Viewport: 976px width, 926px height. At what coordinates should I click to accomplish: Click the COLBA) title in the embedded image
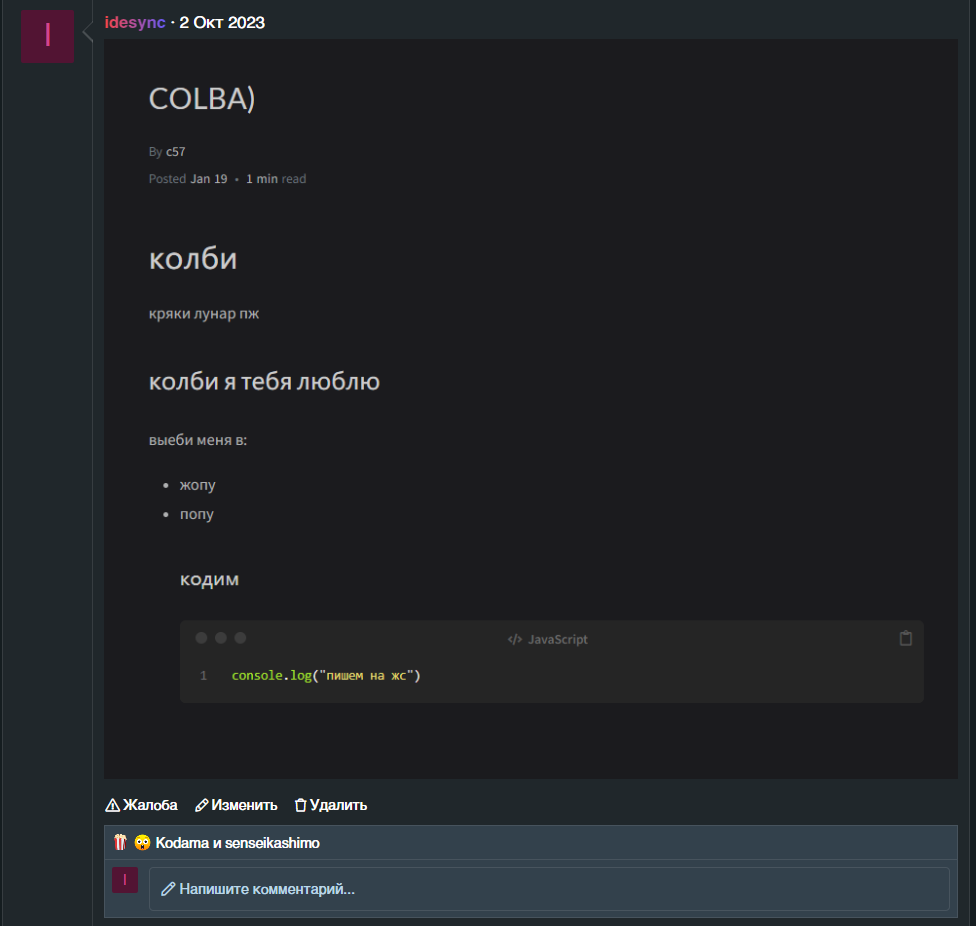pyautogui.click(x=202, y=99)
